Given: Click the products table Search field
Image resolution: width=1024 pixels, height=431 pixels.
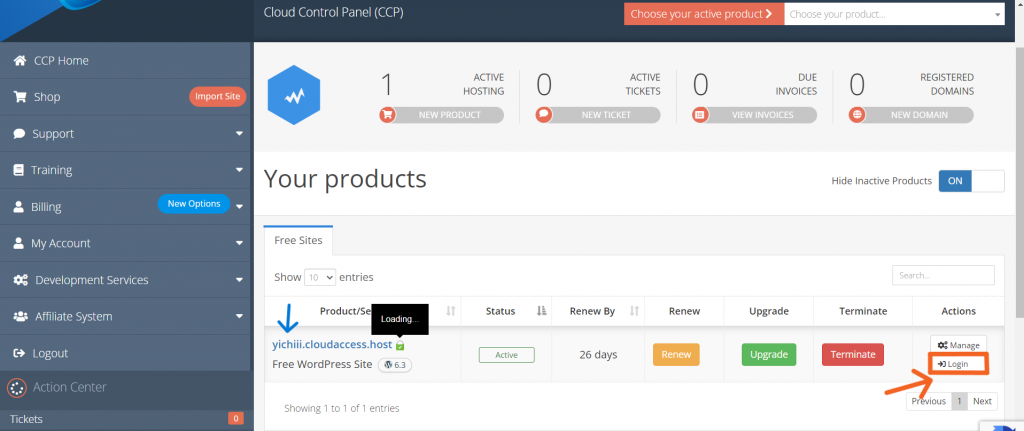Looking at the screenshot, I should click(x=943, y=276).
